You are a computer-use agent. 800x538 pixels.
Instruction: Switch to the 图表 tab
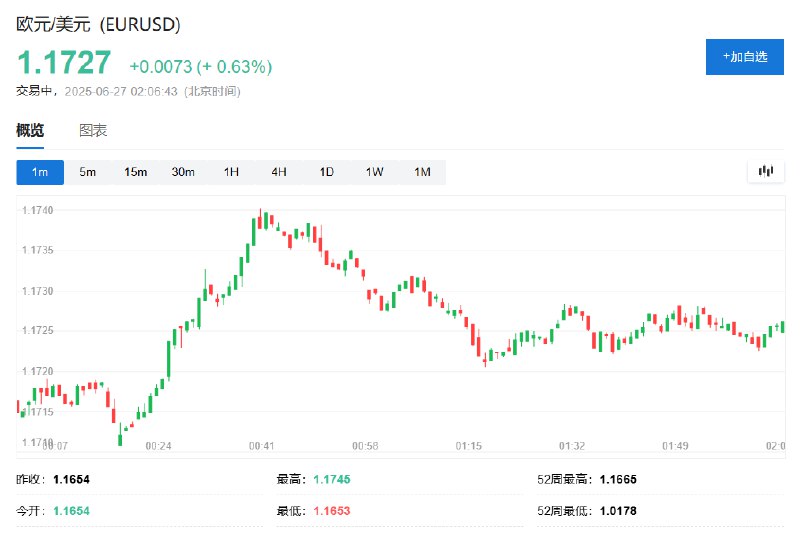pyautogui.click(x=93, y=131)
